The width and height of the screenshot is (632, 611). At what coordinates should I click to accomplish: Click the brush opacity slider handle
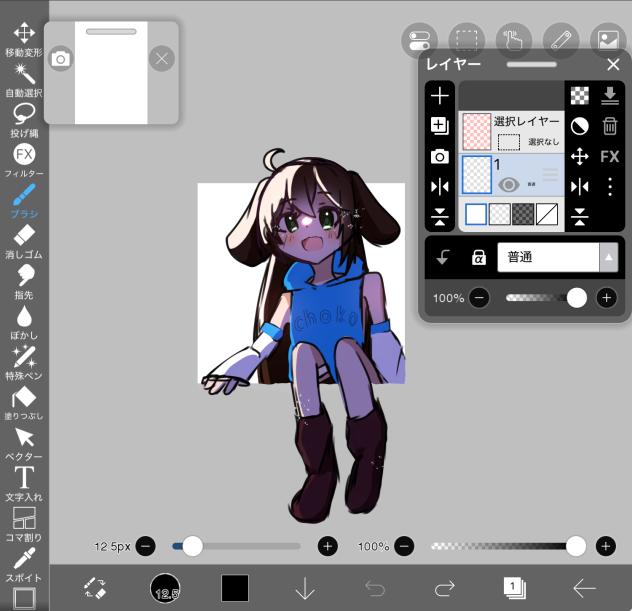pos(576,547)
